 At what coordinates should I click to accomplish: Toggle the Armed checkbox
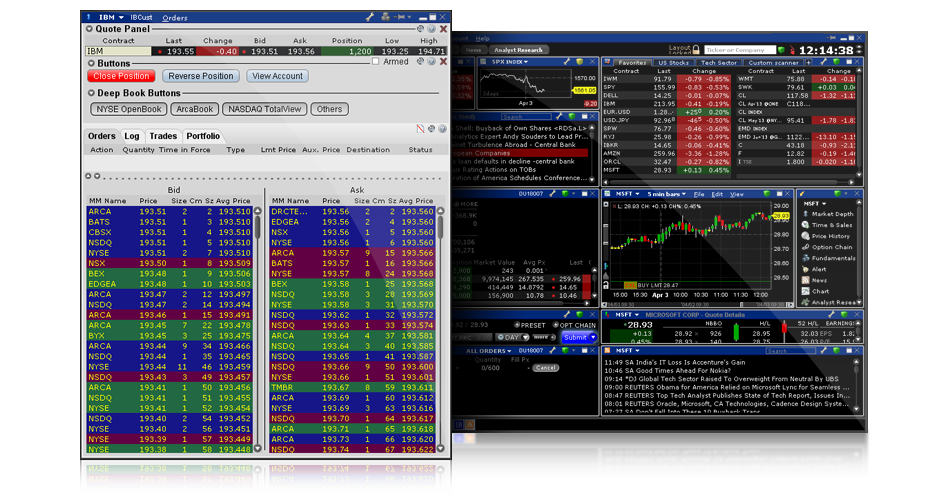pos(375,62)
